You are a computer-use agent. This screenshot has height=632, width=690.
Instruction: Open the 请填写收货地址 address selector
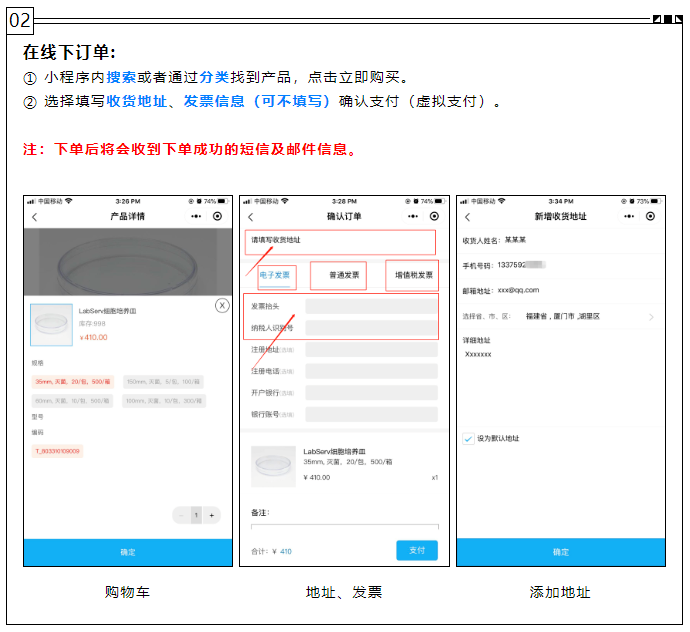(x=340, y=241)
